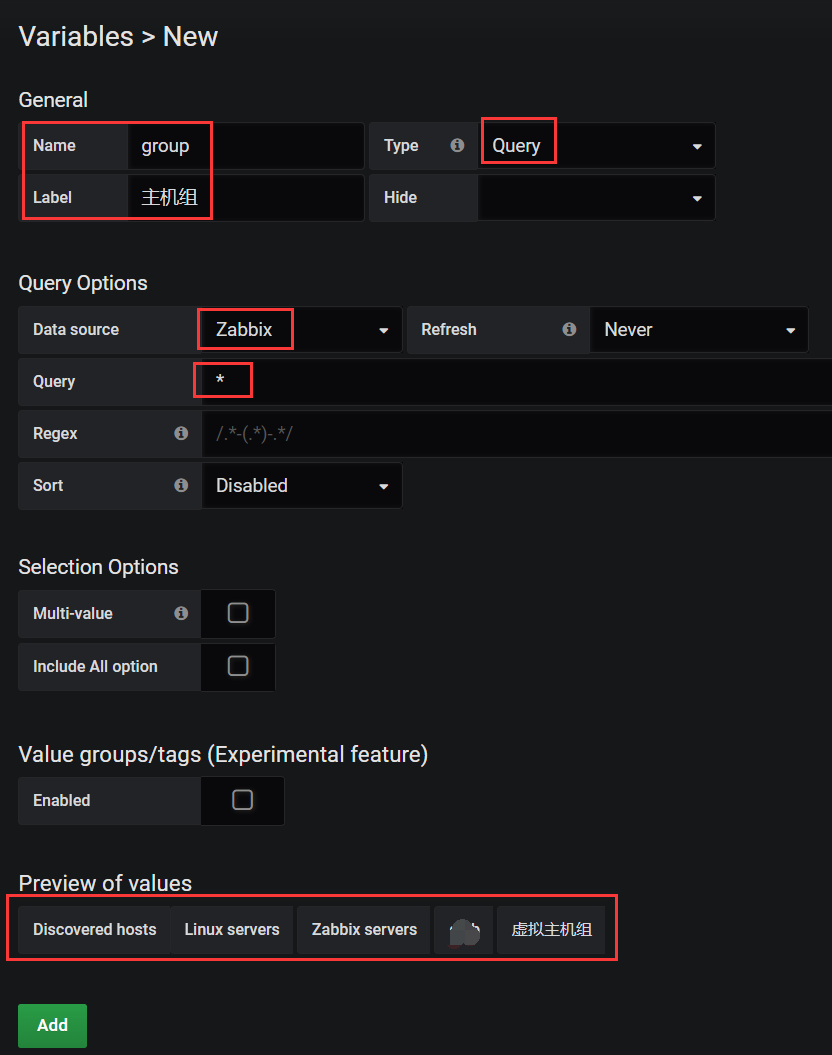Image resolution: width=832 pixels, height=1055 pixels.
Task: Click the Refresh info icon
Action: pyautogui.click(x=569, y=329)
